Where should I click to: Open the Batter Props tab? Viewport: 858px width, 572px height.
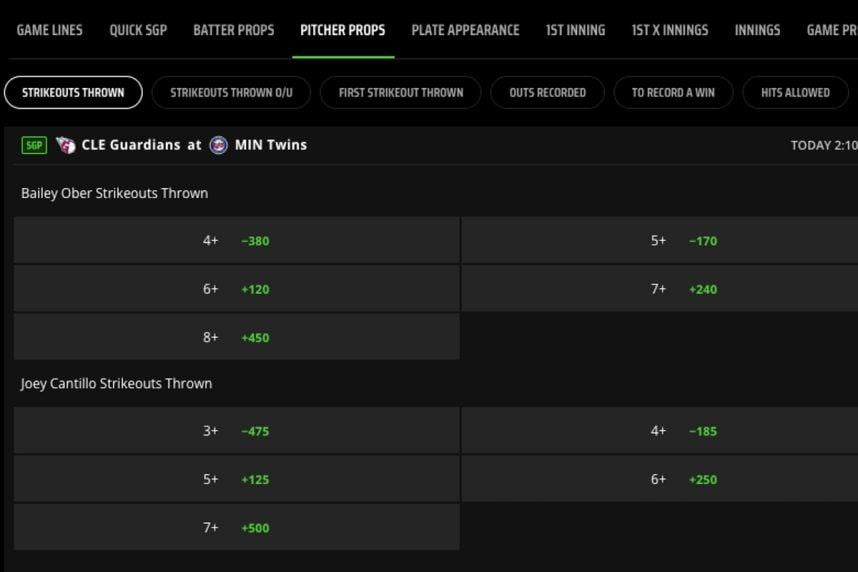click(x=234, y=30)
